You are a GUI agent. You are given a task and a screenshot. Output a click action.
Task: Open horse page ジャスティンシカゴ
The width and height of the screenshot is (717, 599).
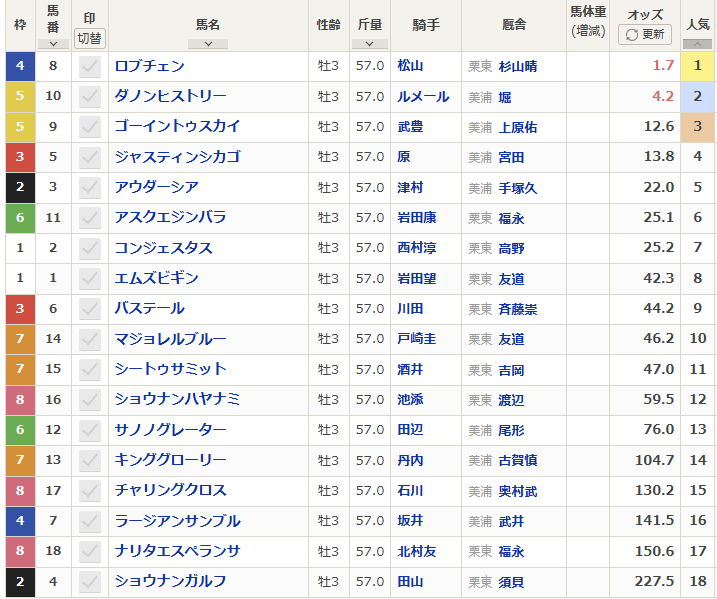click(x=177, y=157)
